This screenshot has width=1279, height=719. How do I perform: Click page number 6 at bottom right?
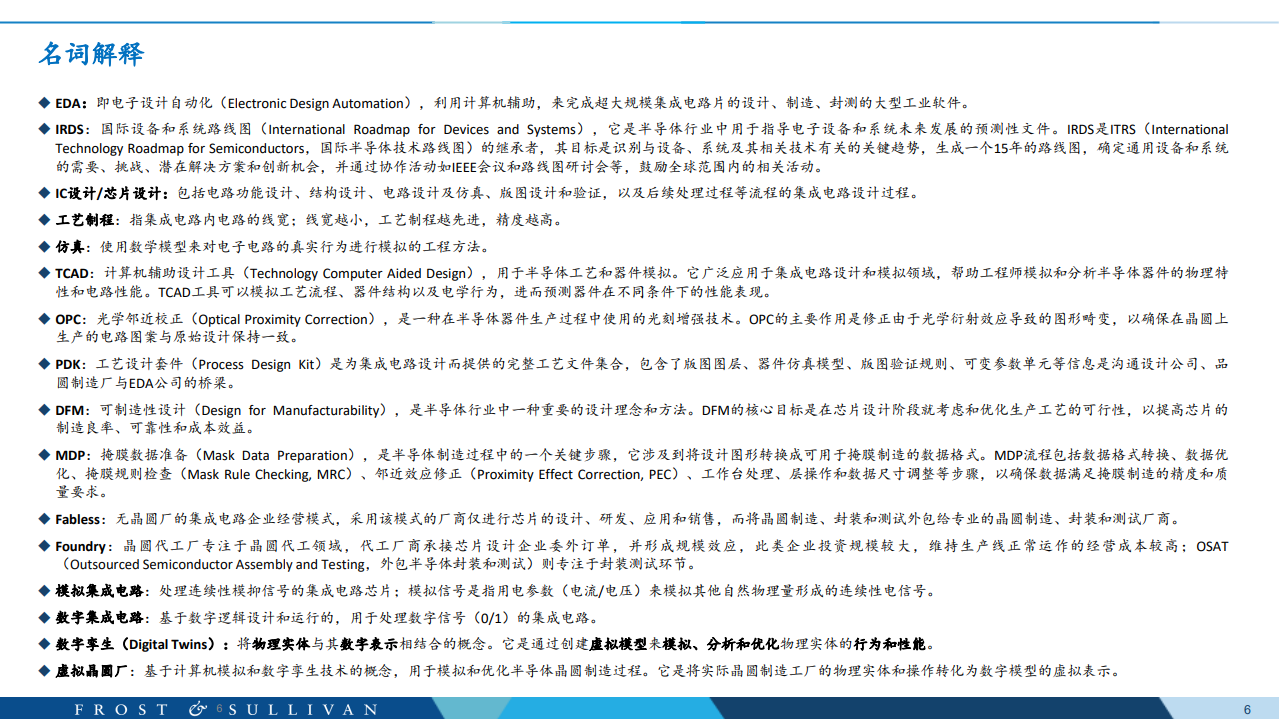tap(1249, 707)
